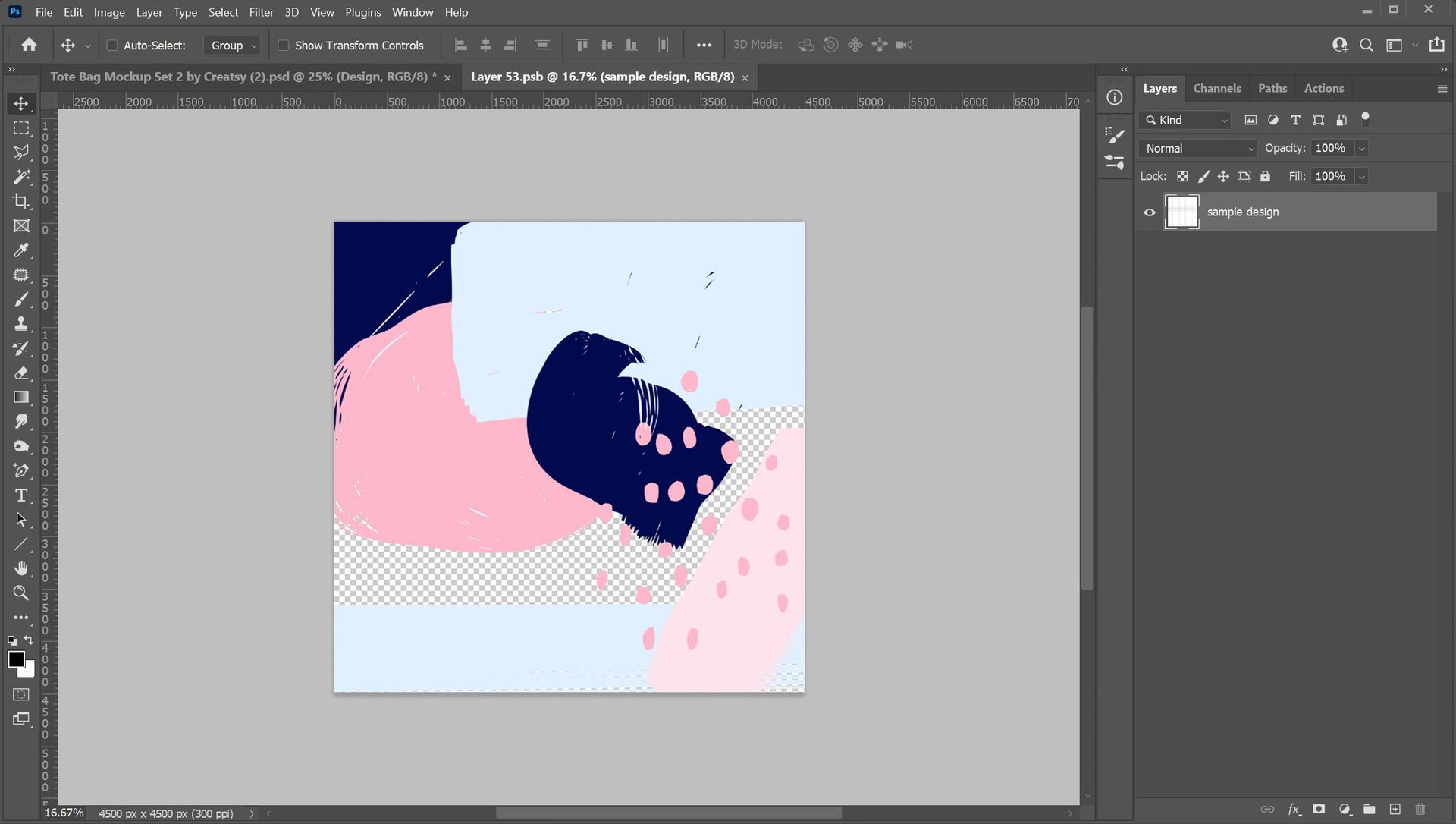Select the Gradient tool
The width and height of the screenshot is (1456, 824).
[x=21, y=397]
